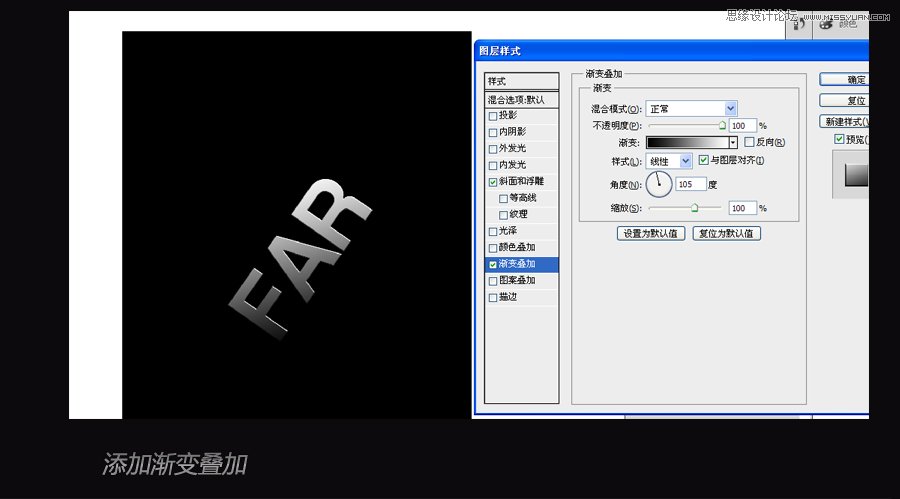The image size is (900, 499).
Task: Select the 样式 styles header item
Action: click(x=521, y=81)
